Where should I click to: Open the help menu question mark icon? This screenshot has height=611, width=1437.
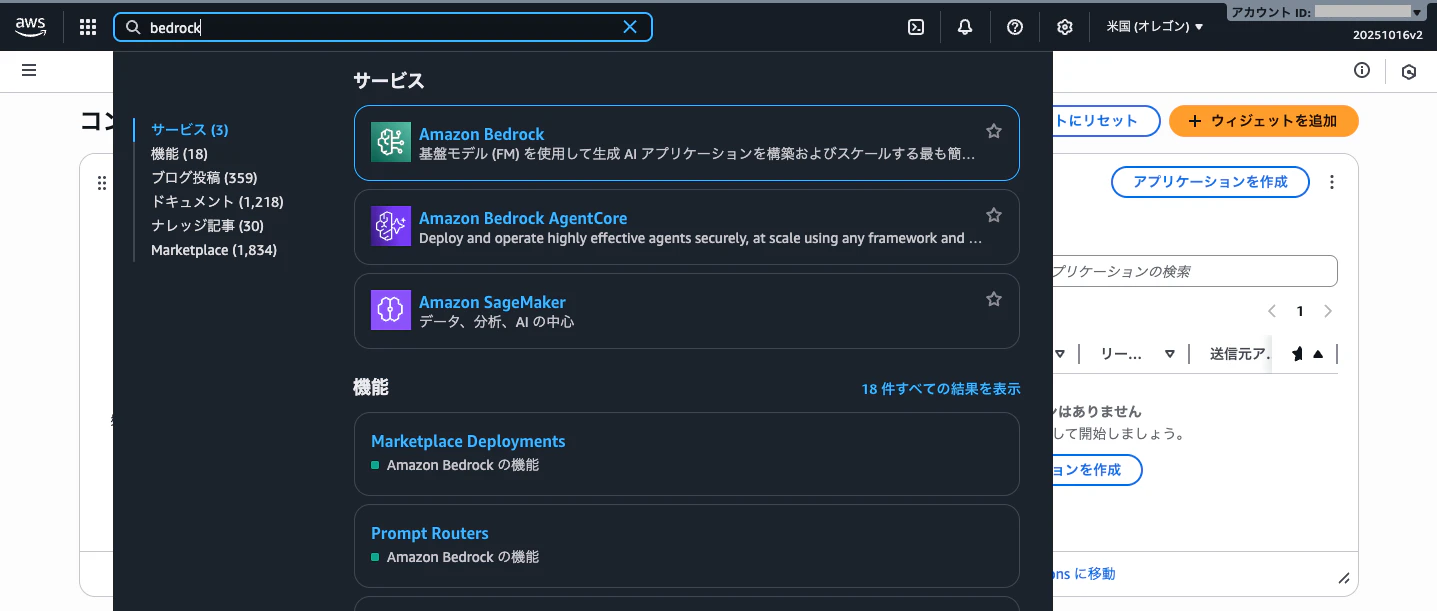(1015, 27)
